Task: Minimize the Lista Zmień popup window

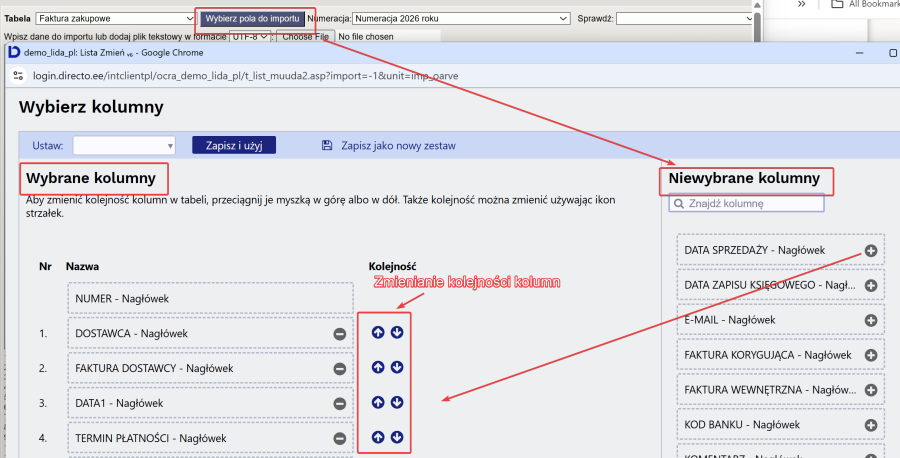Action: pyautogui.click(x=859, y=53)
